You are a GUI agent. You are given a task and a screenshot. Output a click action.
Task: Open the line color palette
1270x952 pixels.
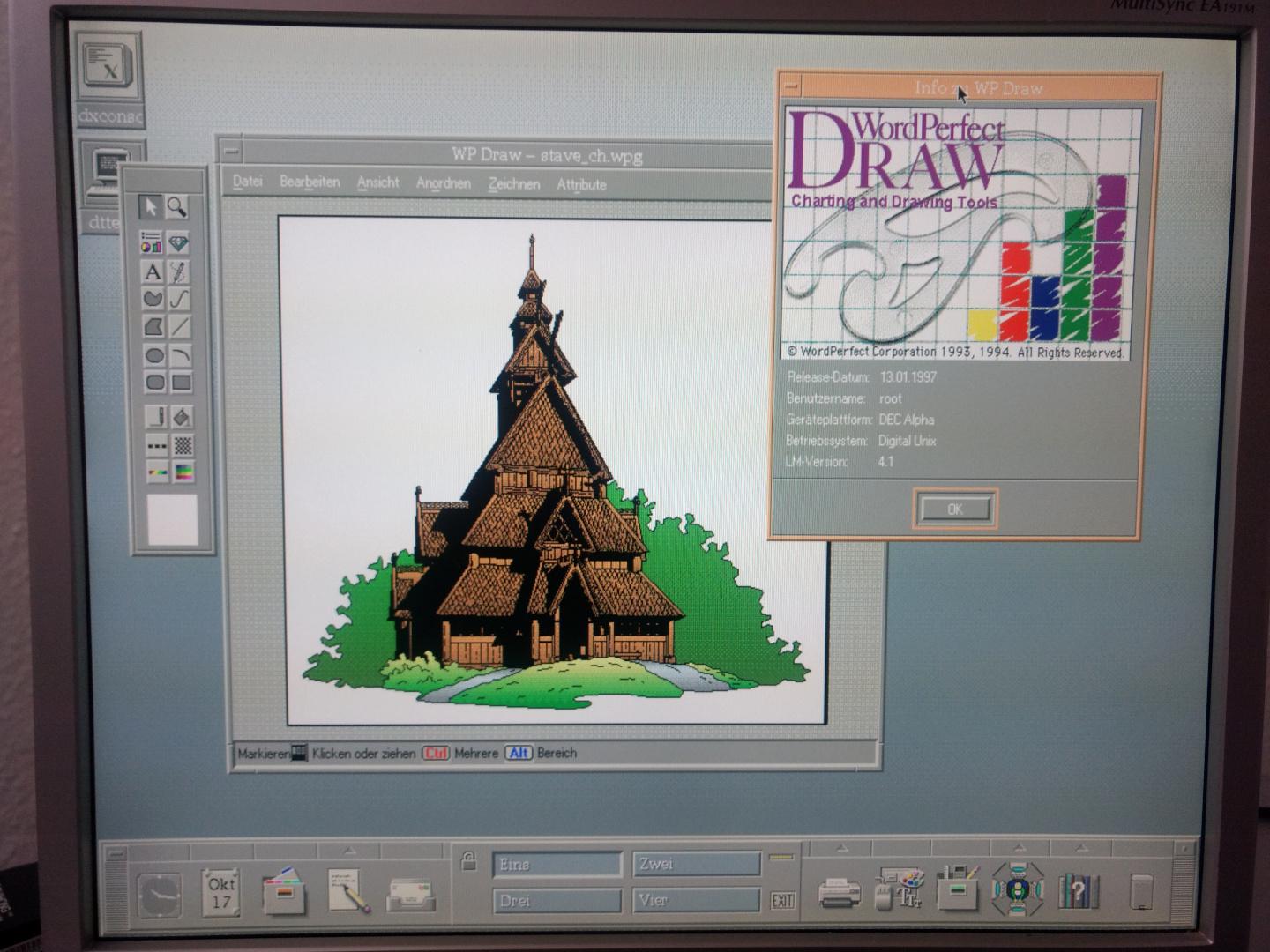tap(158, 472)
